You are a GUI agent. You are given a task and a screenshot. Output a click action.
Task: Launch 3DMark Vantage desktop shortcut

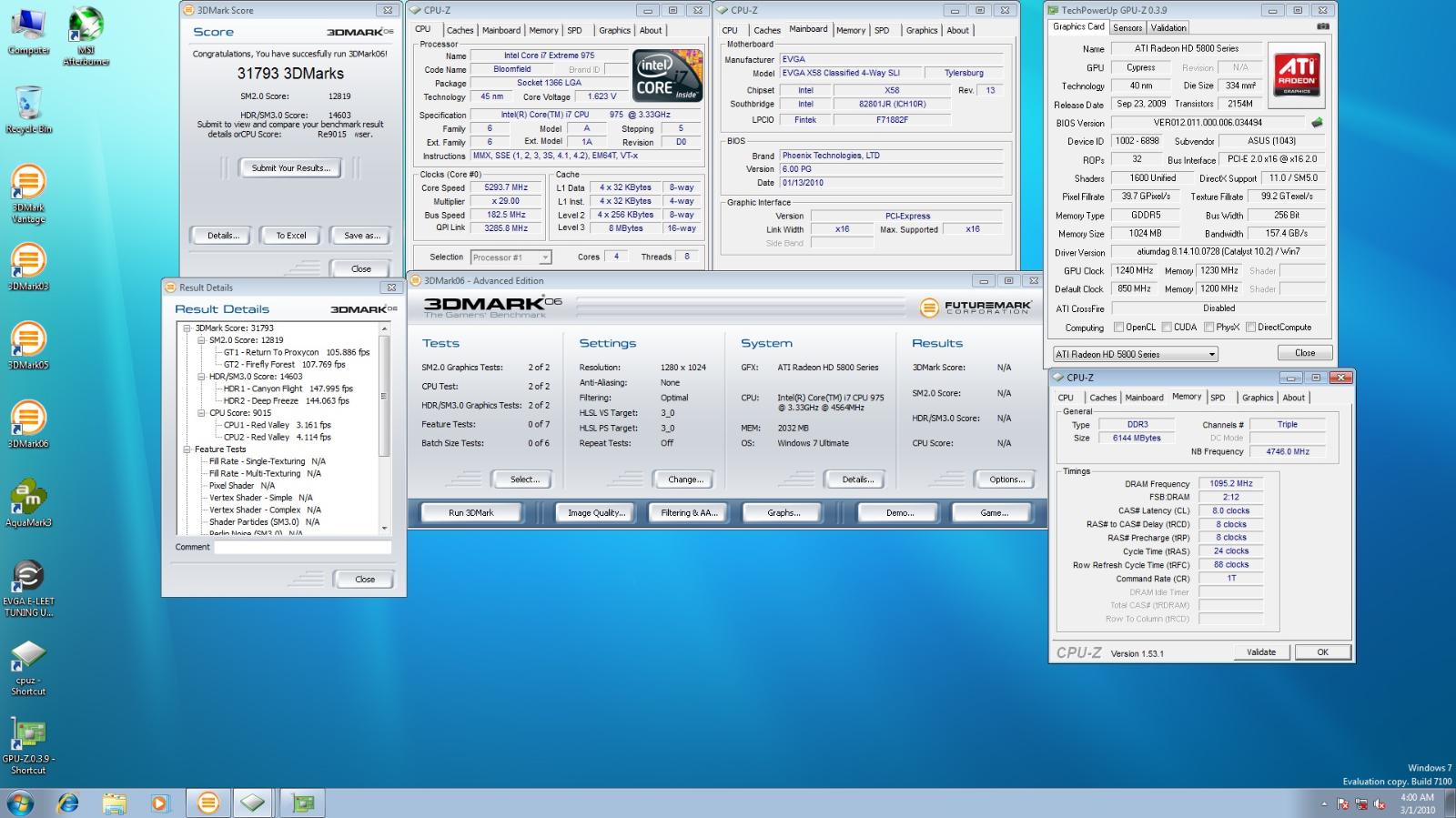pos(28,194)
